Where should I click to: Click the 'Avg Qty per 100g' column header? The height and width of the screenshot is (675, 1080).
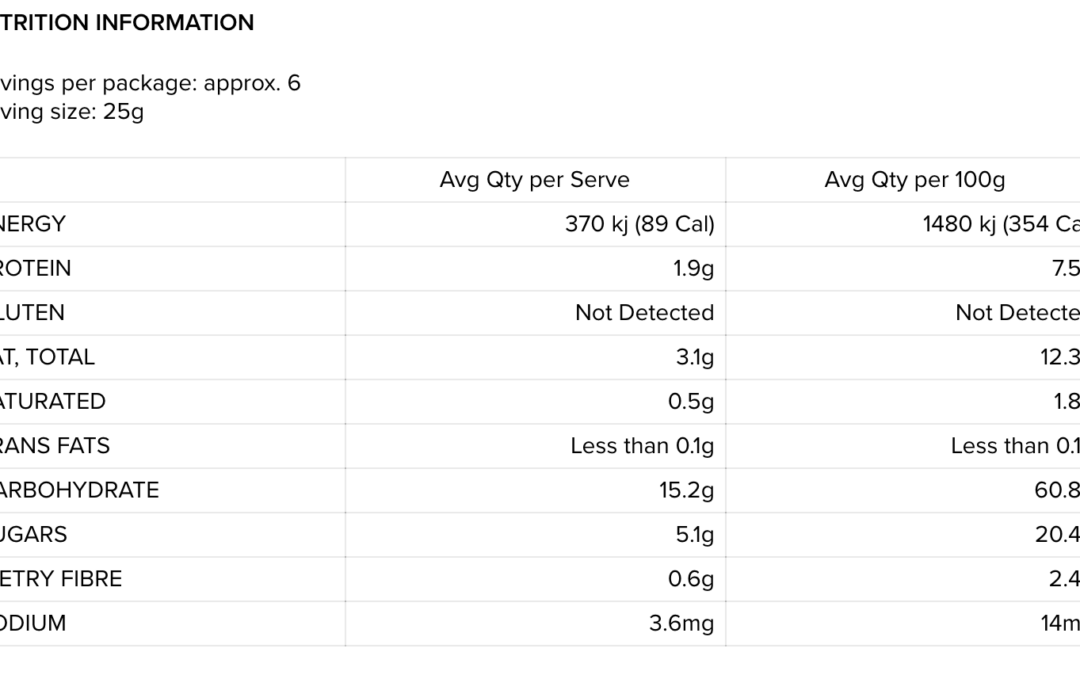pyautogui.click(x=914, y=180)
